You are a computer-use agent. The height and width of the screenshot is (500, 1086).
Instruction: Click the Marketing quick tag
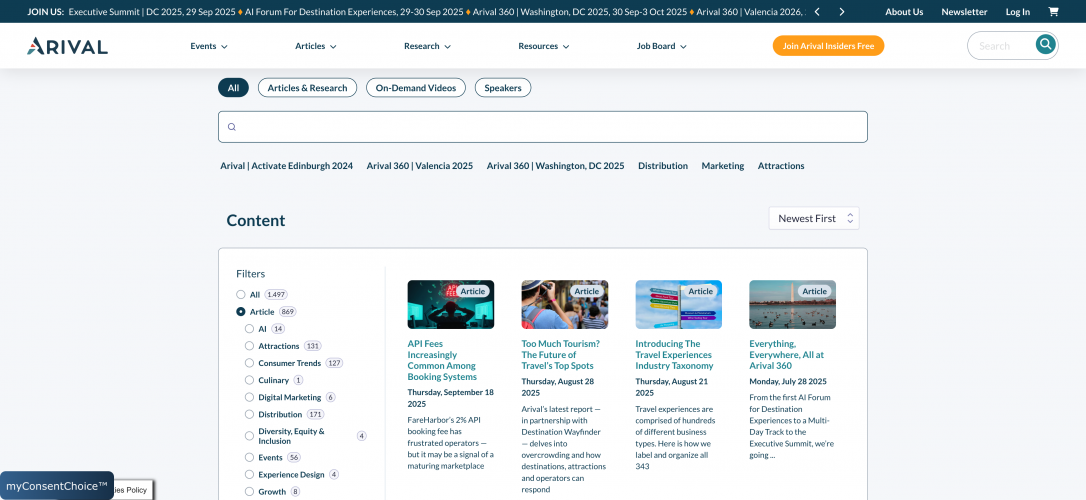[x=722, y=166]
